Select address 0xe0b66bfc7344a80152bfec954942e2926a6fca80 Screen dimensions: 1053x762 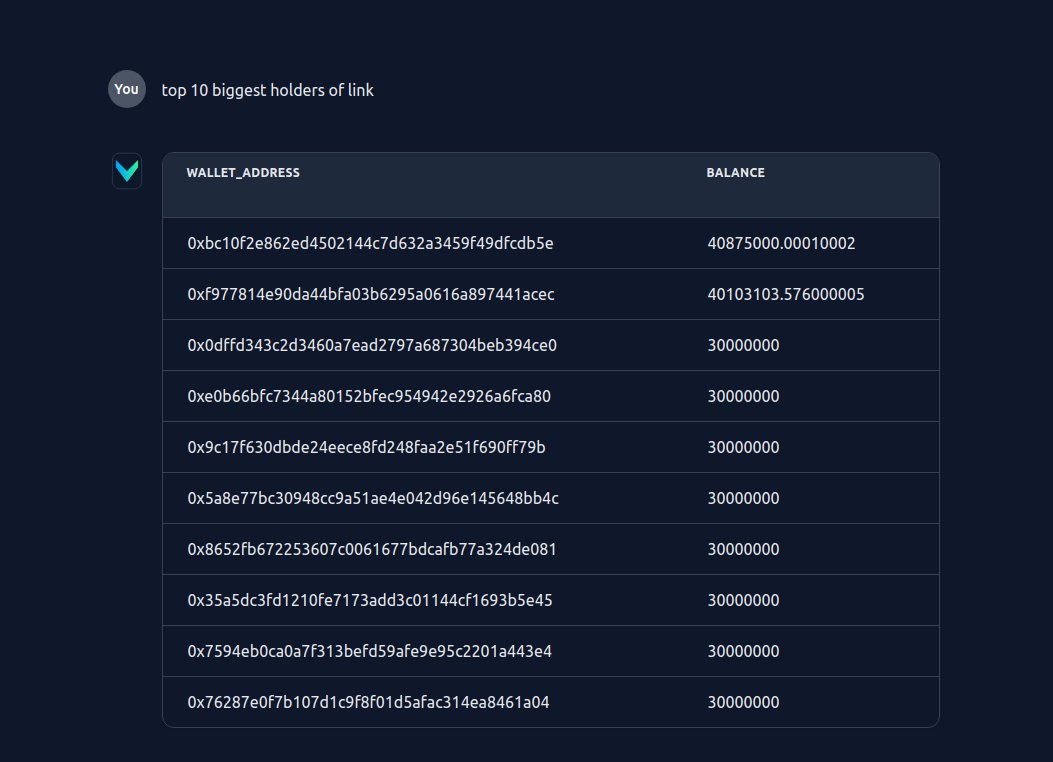pos(369,396)
